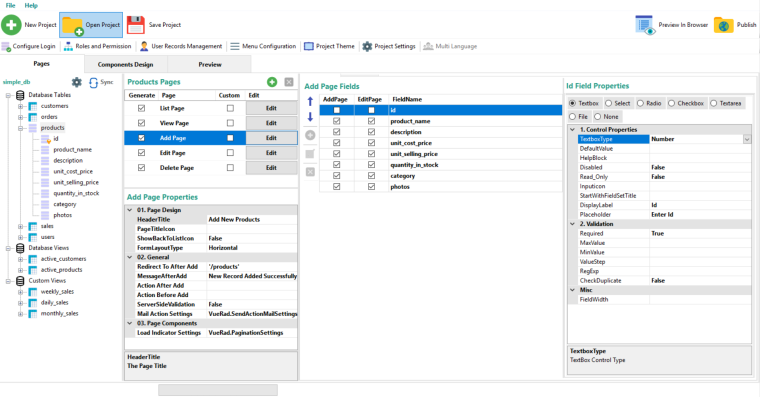Click the Save Project floppy disk icon
The height and width of the screenshot is (397, 760).
click(x=136, y=25)
